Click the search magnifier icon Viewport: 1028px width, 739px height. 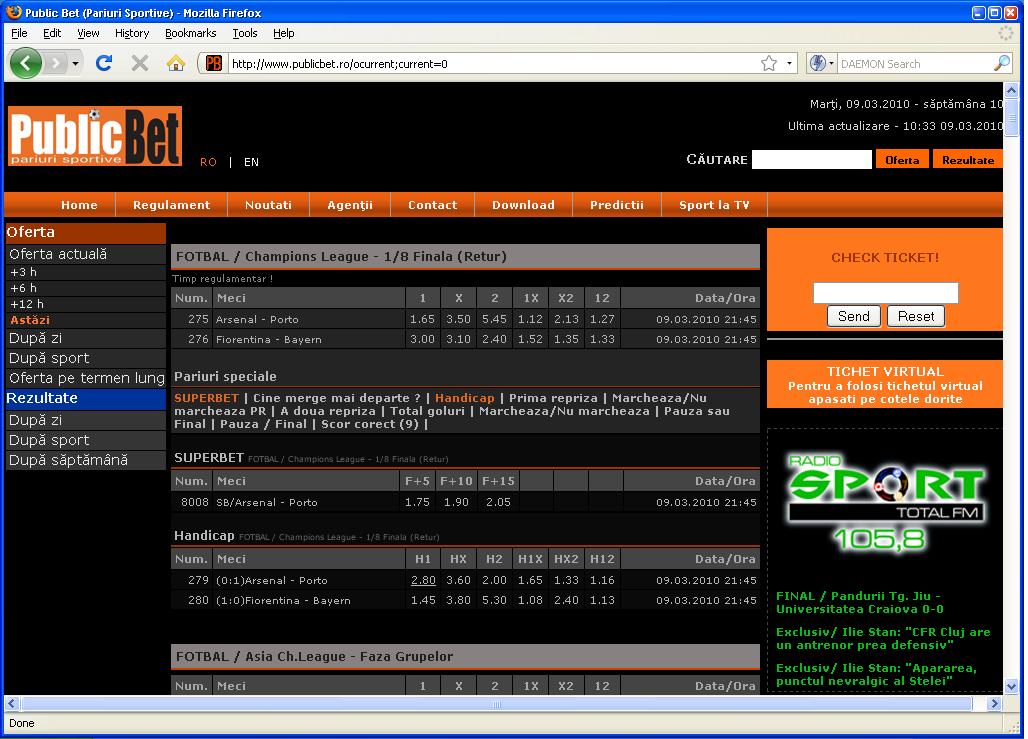coord(1001,64)
